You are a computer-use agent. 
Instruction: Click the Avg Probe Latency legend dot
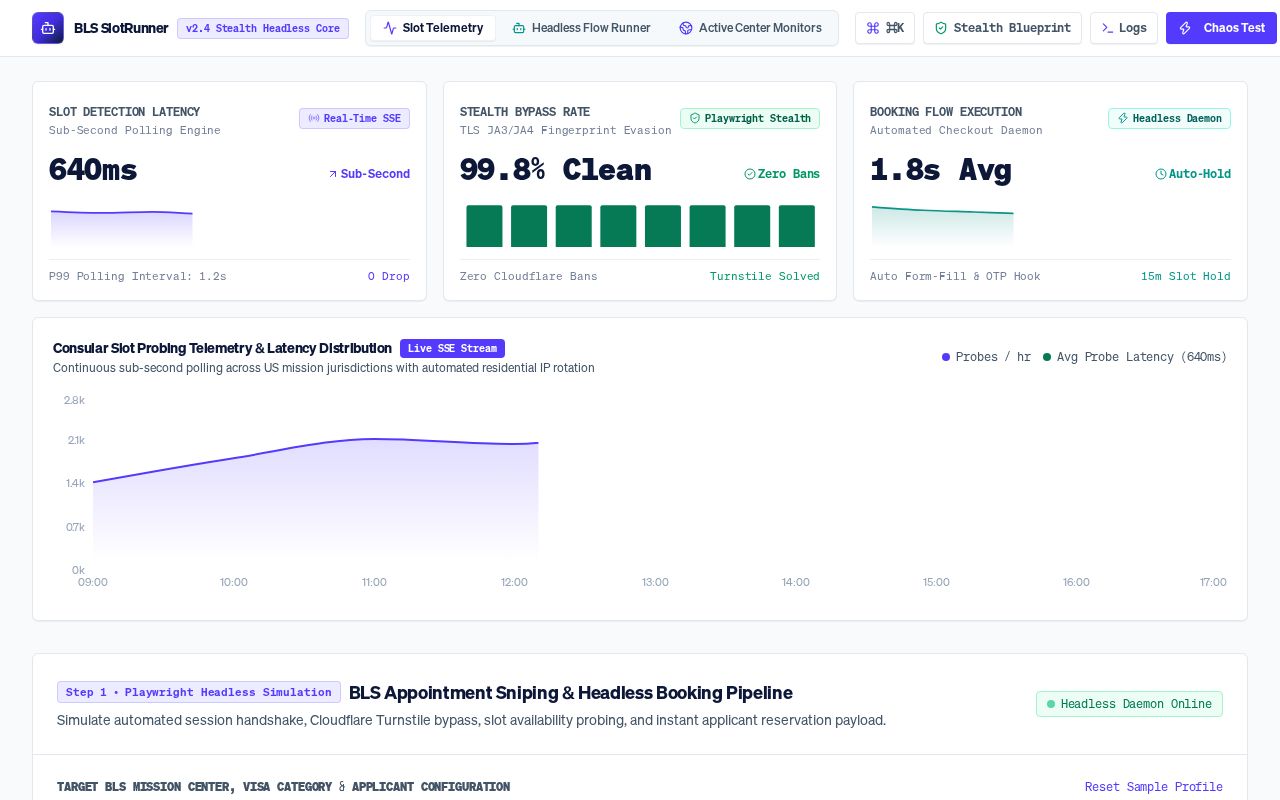[1047, 357]
